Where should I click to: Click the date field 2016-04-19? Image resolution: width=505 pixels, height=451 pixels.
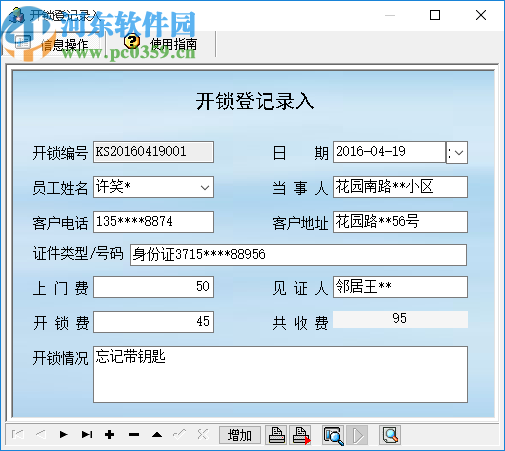[x=389, y=152]
